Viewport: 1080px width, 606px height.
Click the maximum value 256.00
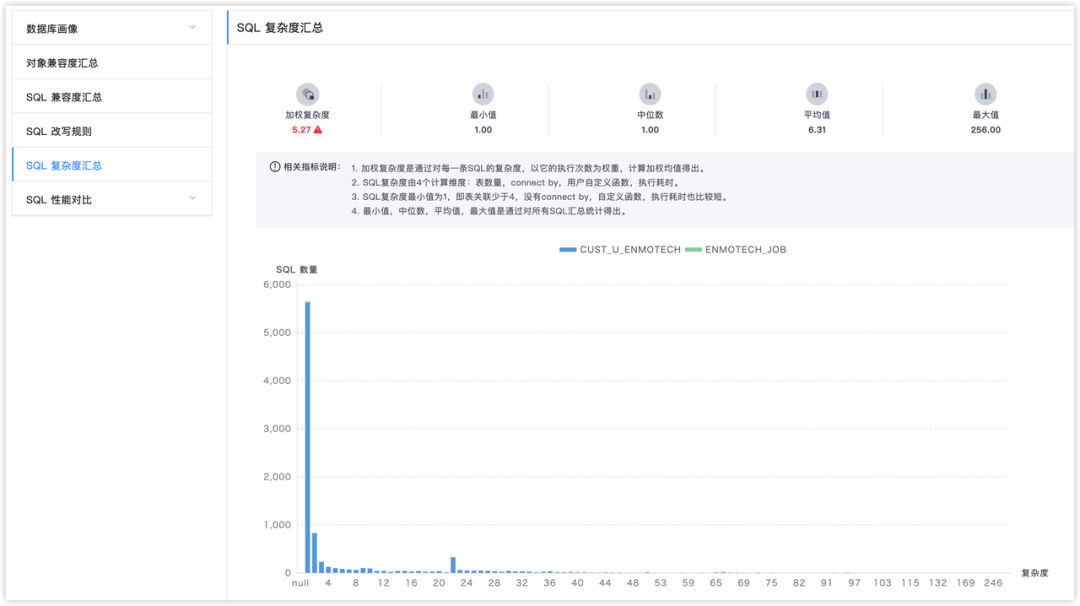click(986, 129)
